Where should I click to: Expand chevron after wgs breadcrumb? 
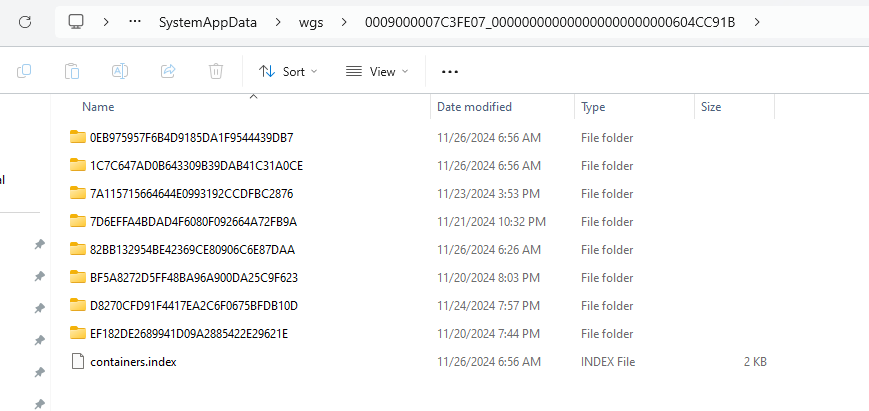click(x=344, y=21)
